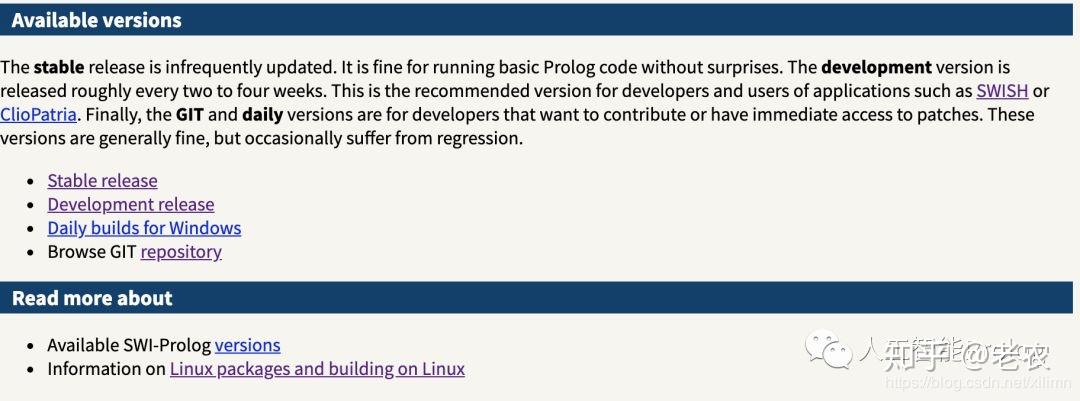Click the Stable release link

[x=102, y=181]
